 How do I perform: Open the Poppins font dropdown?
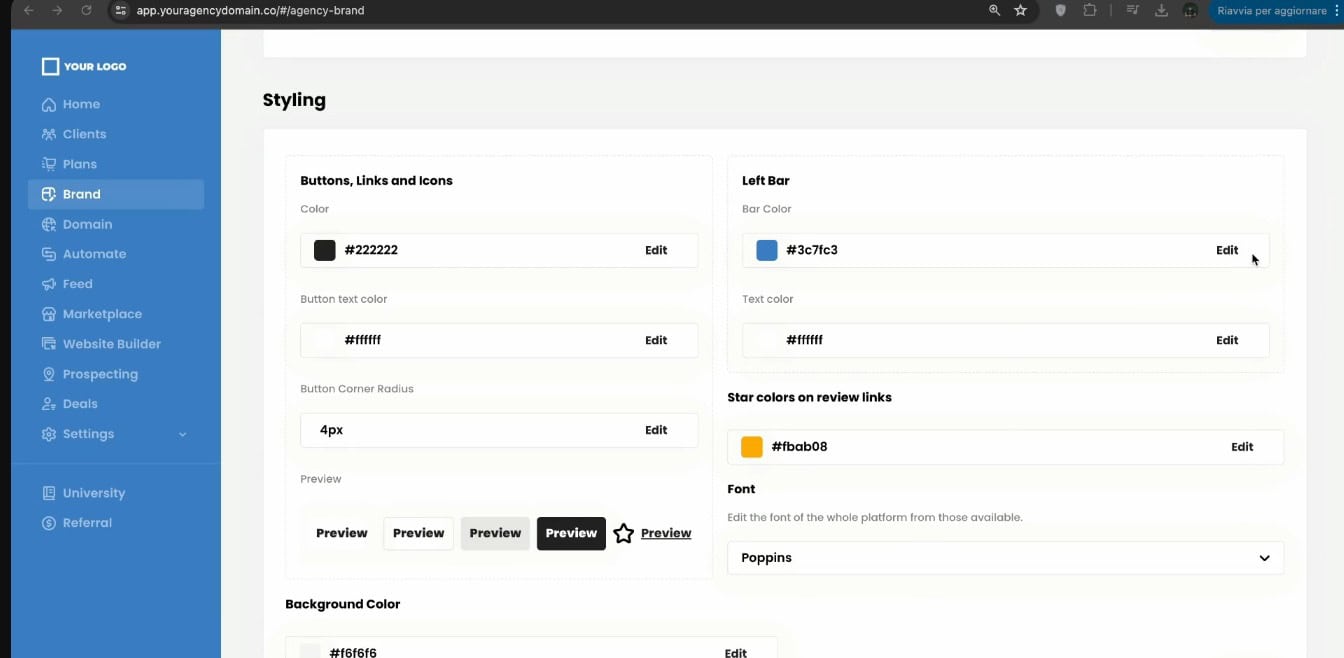point(1005,558)
